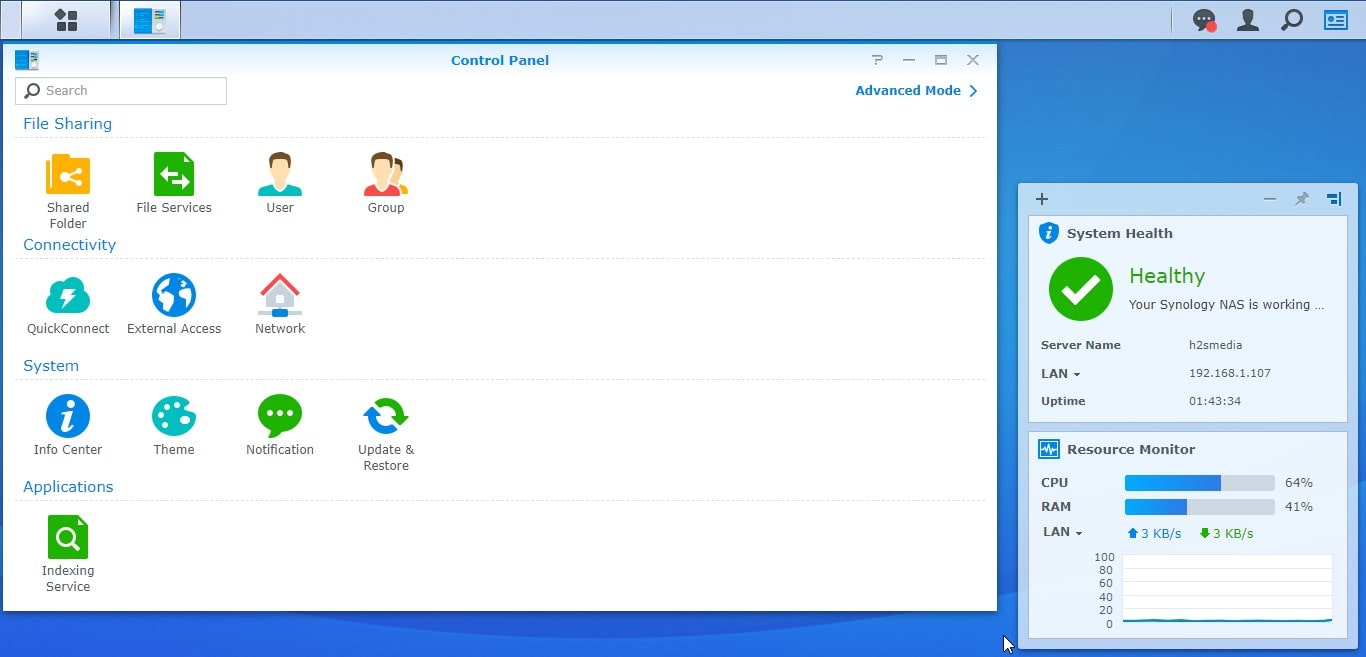1366x657 pixels.
Task: Click the Control Panel search field
Action: tap(121, 91)
